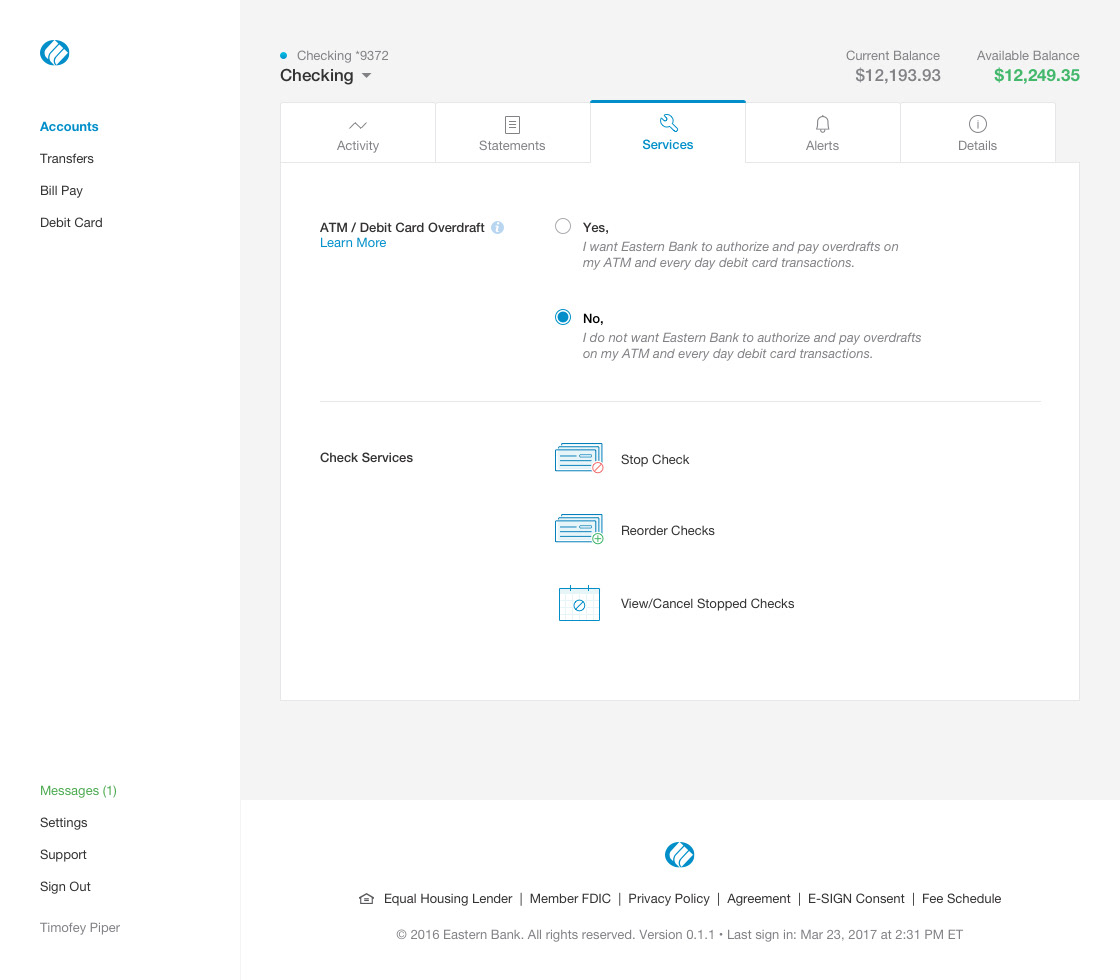Click the Alerts bell icon
Screen dimensions: 1120x980
click(823, 124)
